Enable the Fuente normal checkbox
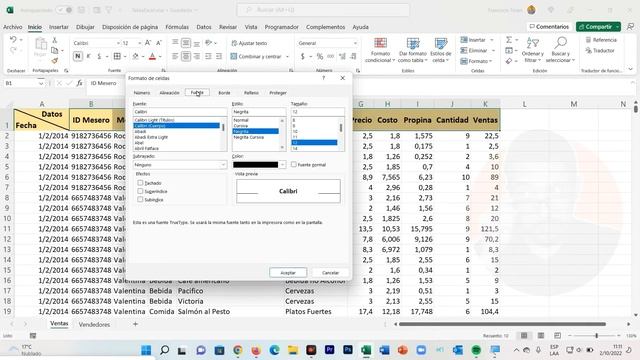 [x=293, y=164]
